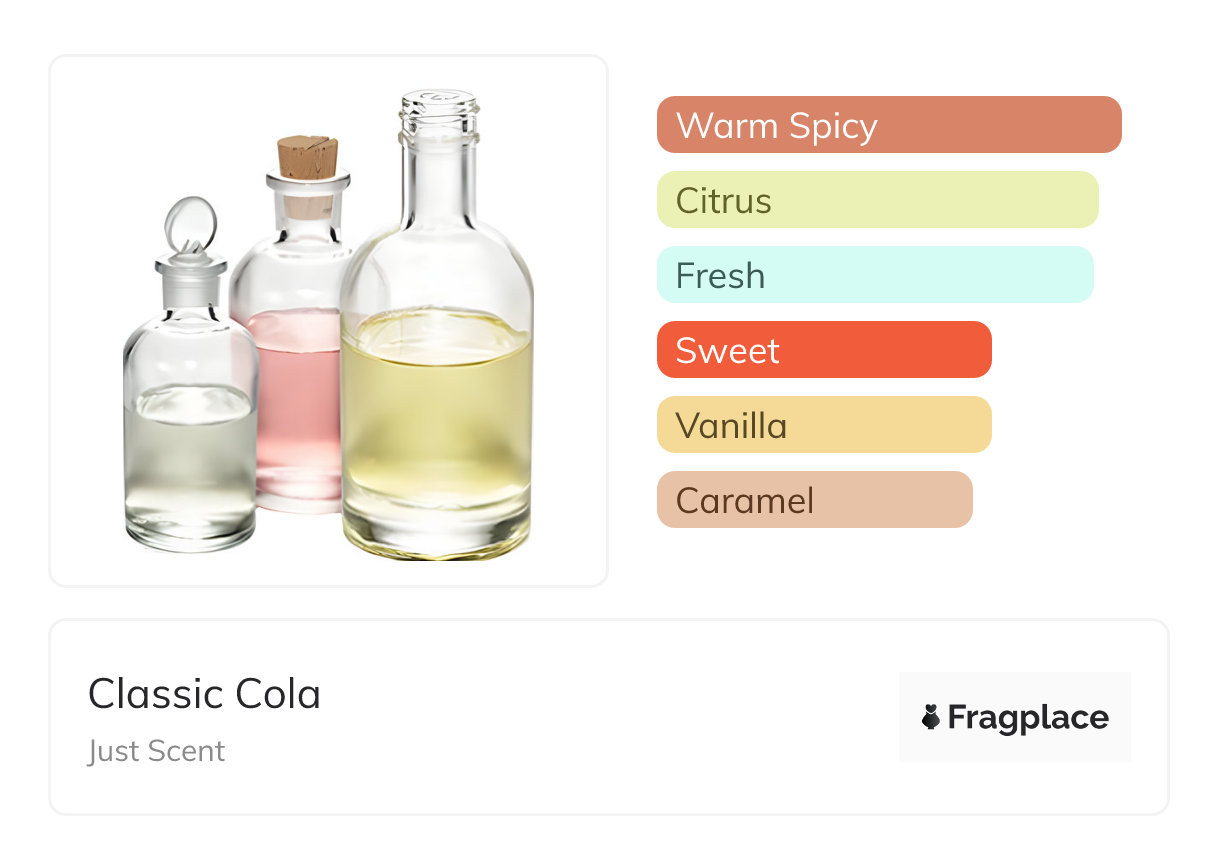Viewport: 1218px width, 864px height.
Task: Select the Citrus accord bar
Action: click(877, 200)
